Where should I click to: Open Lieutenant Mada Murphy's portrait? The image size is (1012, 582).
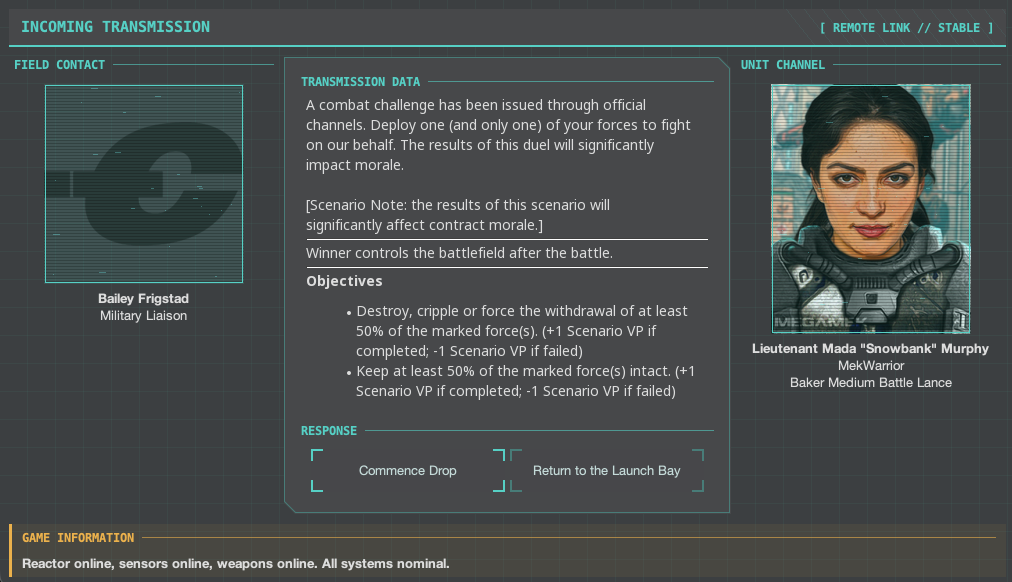click(871, 208)
